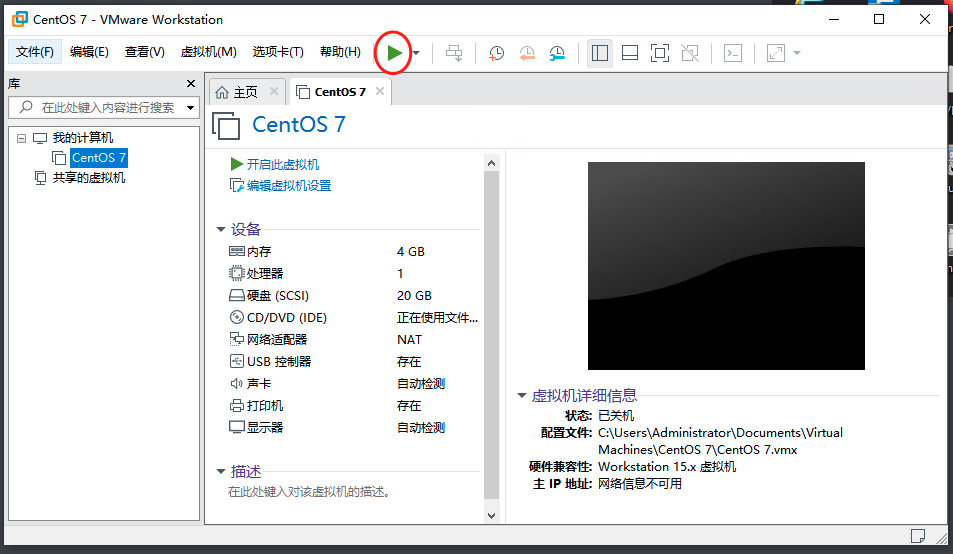Click the Workstation 15.x 虚拟机 compatibility value
This screenshot has height=554, width=953.
[667, 467]
